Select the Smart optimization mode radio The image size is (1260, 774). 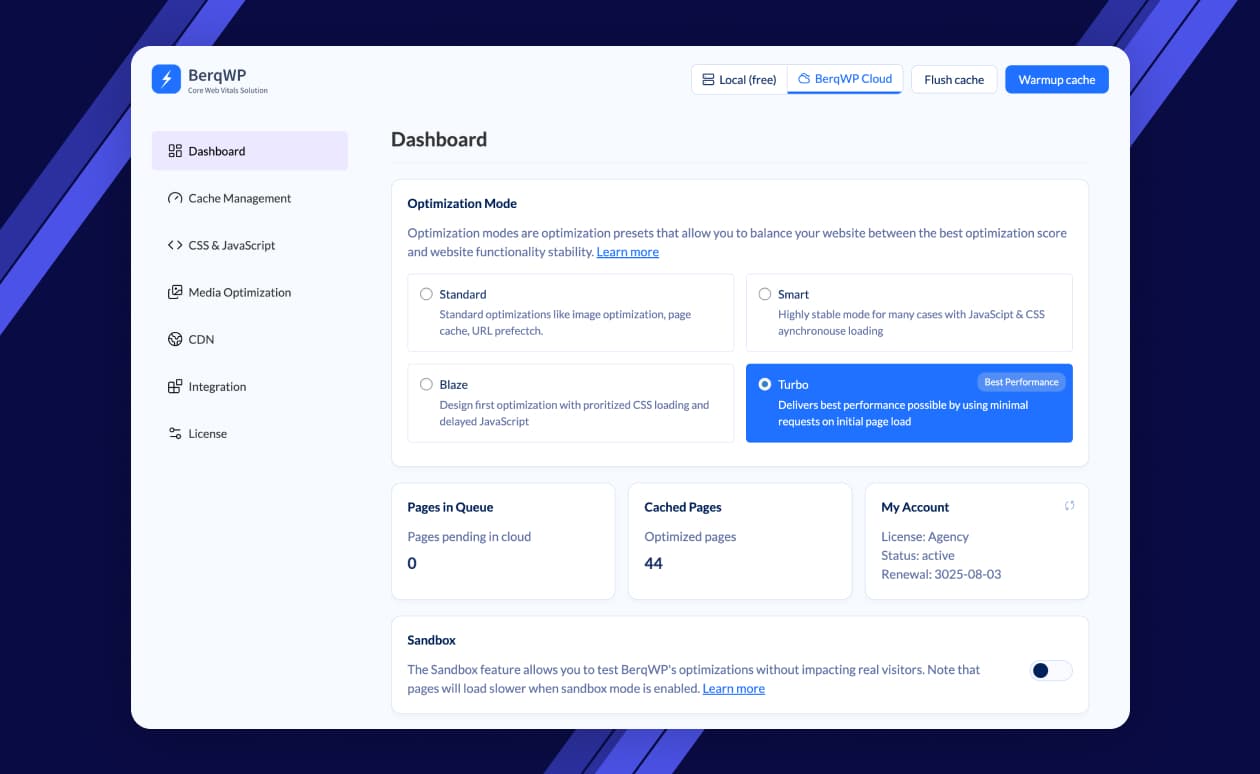tap(765, 294)
